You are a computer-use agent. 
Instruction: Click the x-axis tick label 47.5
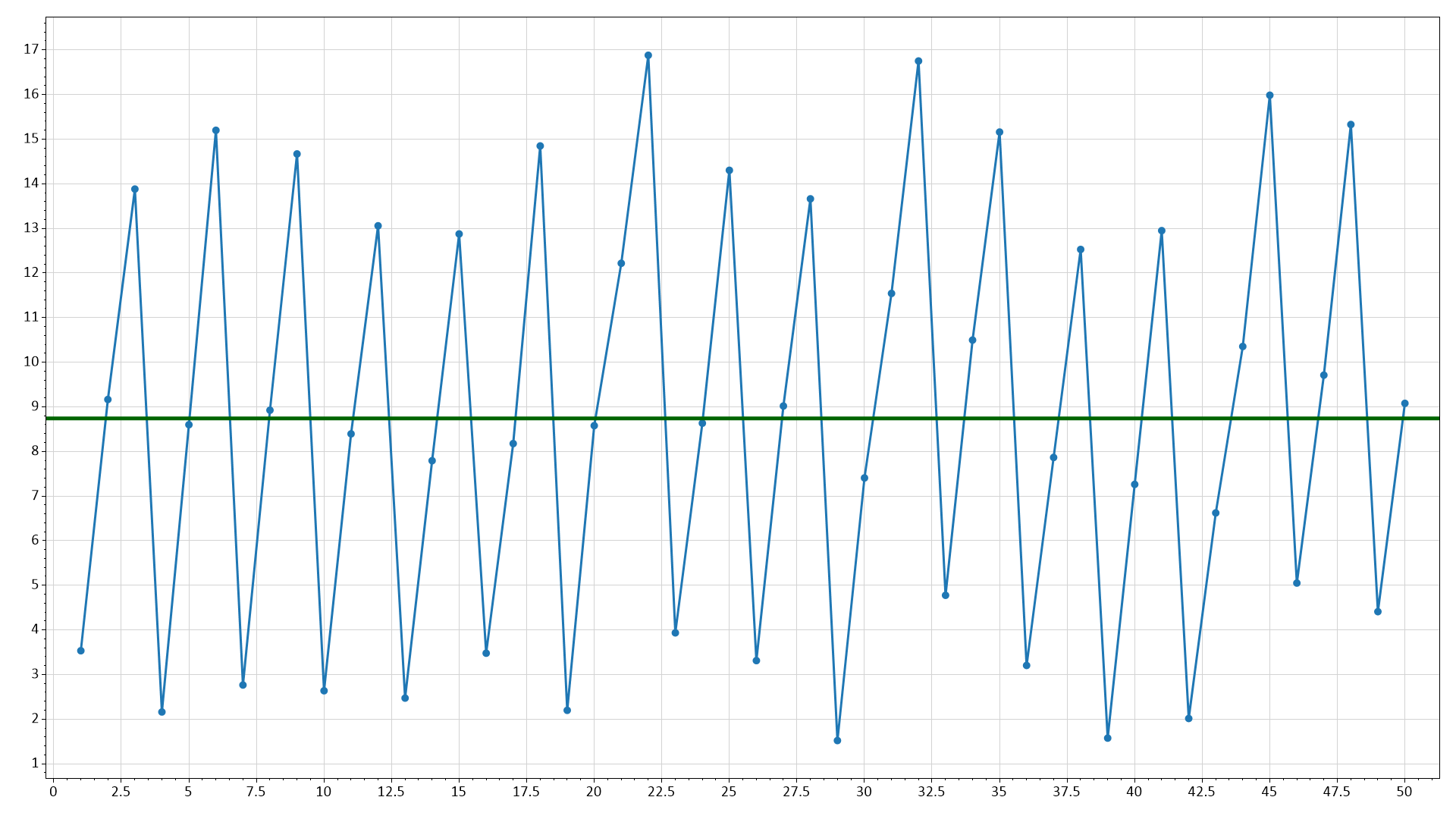click(x=1337, y=792)
